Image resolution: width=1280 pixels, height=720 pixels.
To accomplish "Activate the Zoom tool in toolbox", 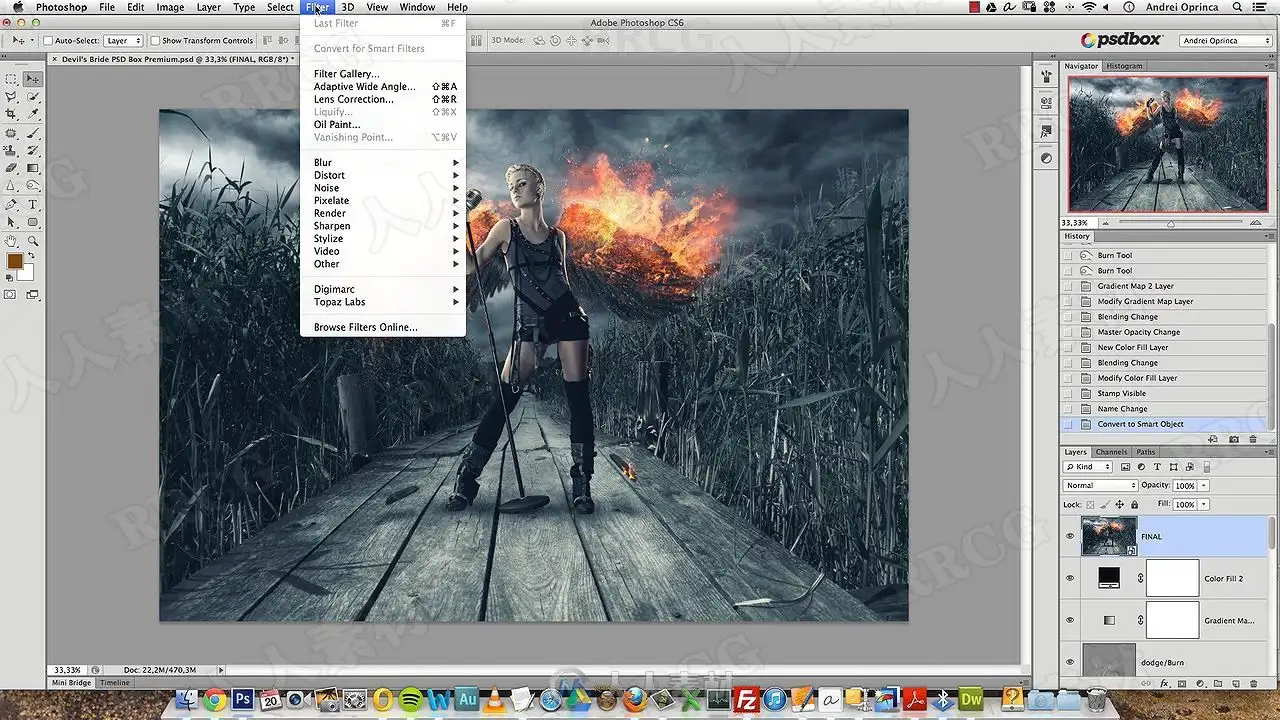I will (x=33, y=241).
